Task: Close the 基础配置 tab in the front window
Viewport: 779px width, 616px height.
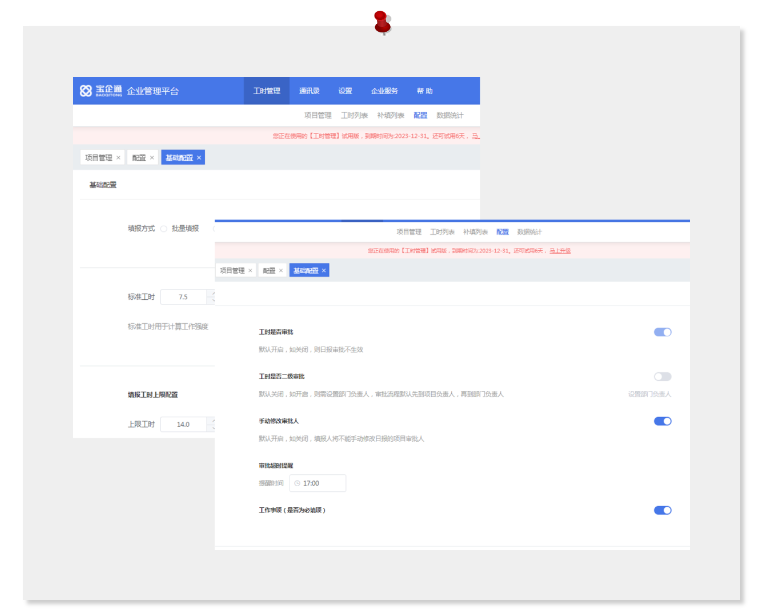Action: point(323,270)
